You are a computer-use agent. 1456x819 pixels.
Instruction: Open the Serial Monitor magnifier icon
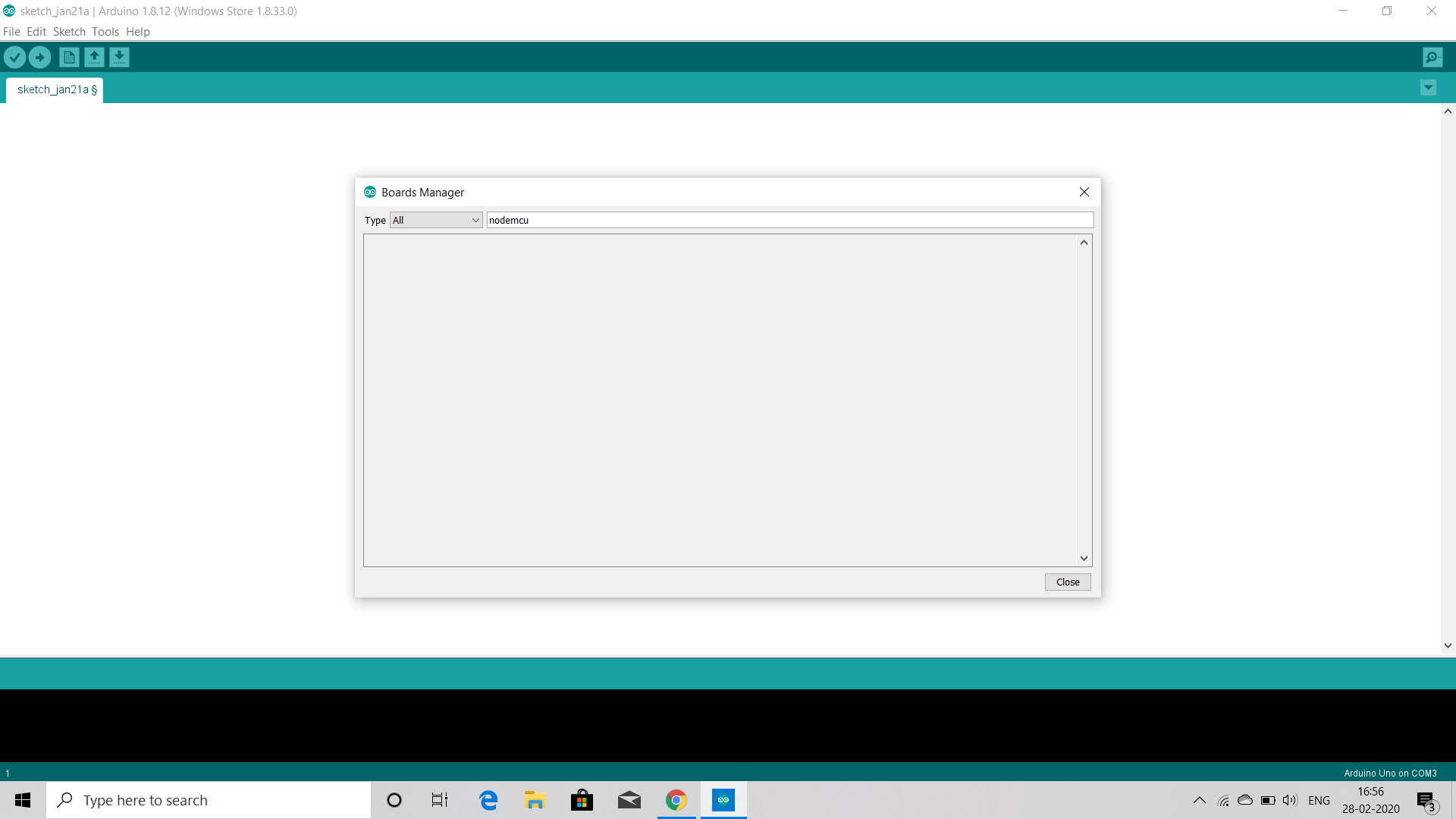(x=1432, y=57)
